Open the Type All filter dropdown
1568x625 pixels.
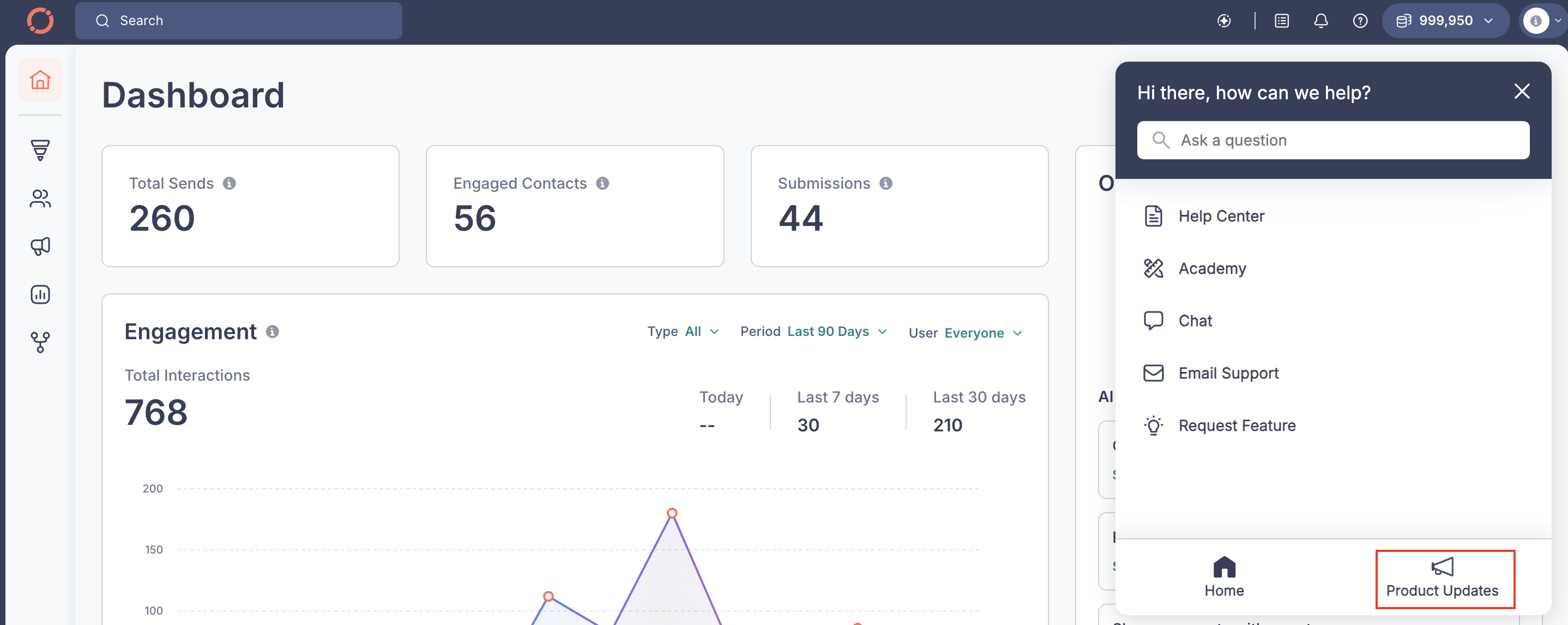(683, 332)
